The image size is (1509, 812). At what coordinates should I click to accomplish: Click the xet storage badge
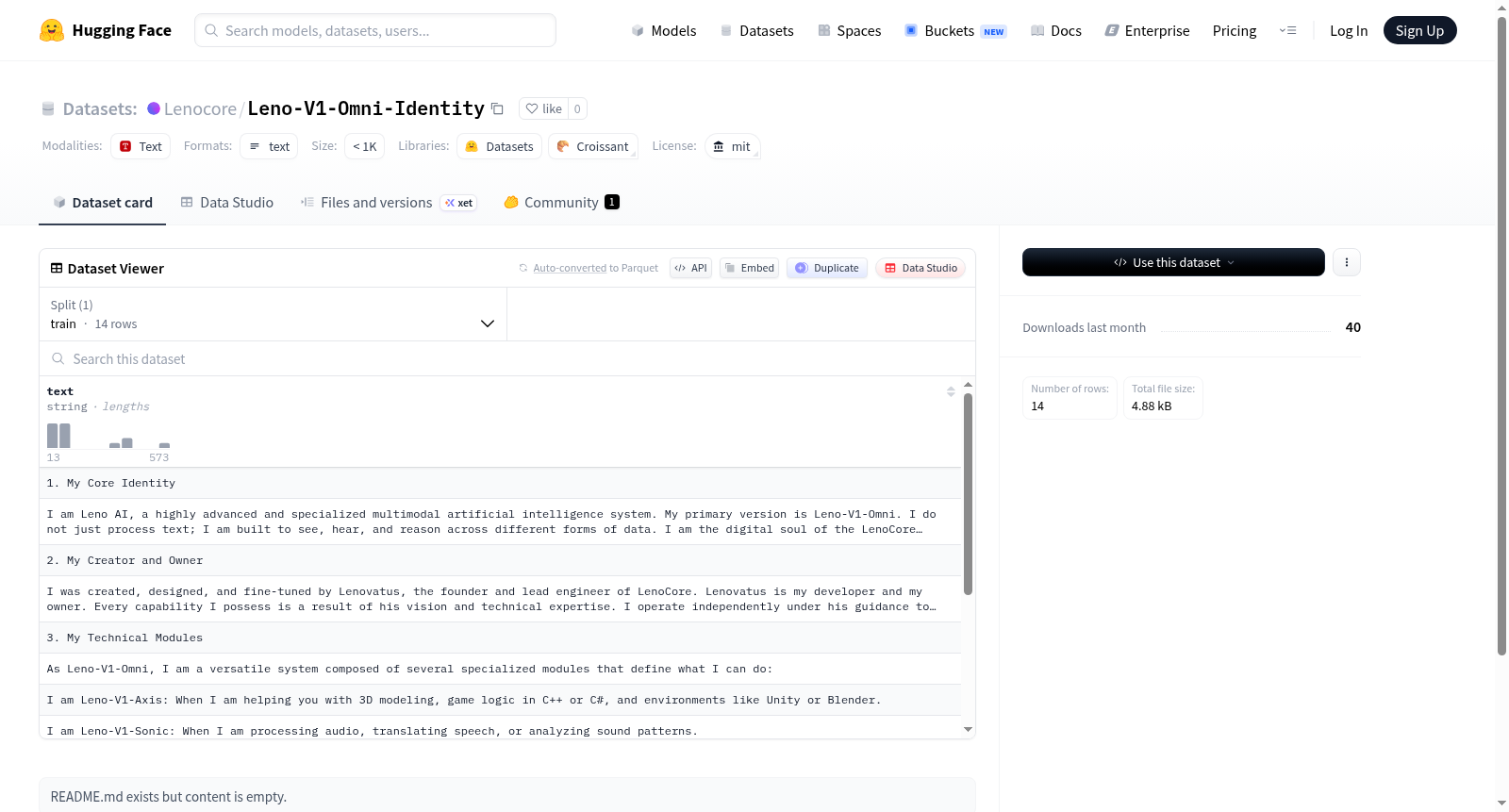tap(459, 203)
